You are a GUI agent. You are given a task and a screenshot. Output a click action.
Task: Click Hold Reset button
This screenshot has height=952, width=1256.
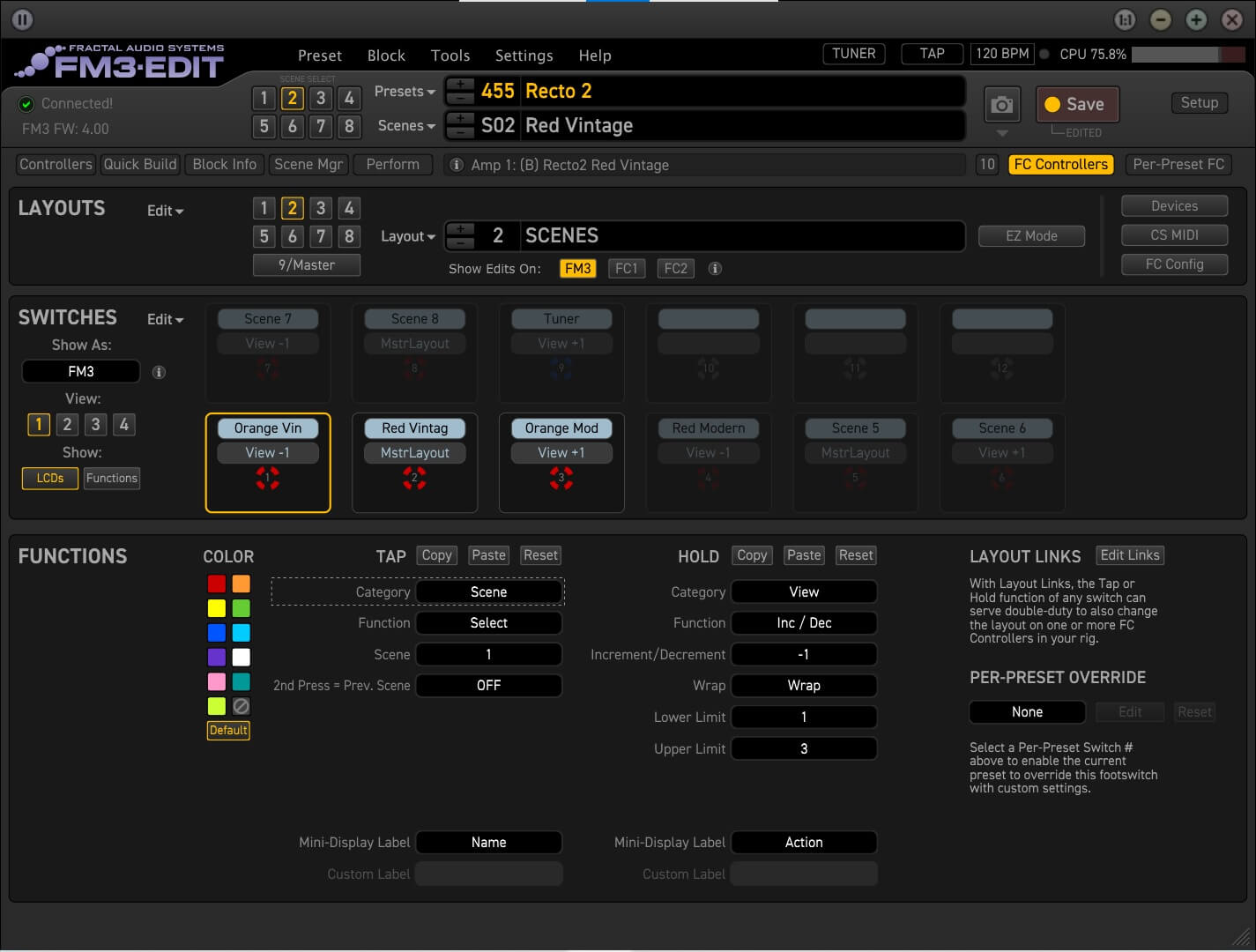click(856, 555)
